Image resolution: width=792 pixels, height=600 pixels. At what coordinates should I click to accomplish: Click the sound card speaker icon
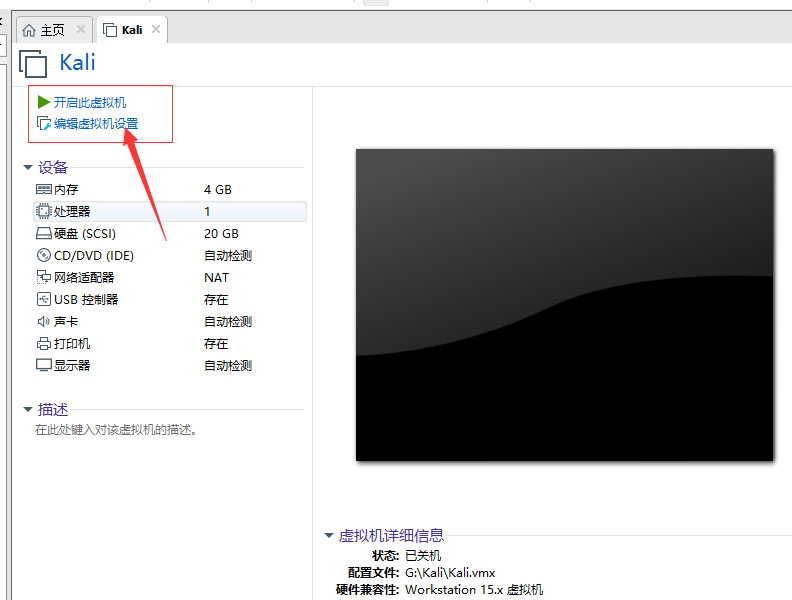(x=43, y=321)
